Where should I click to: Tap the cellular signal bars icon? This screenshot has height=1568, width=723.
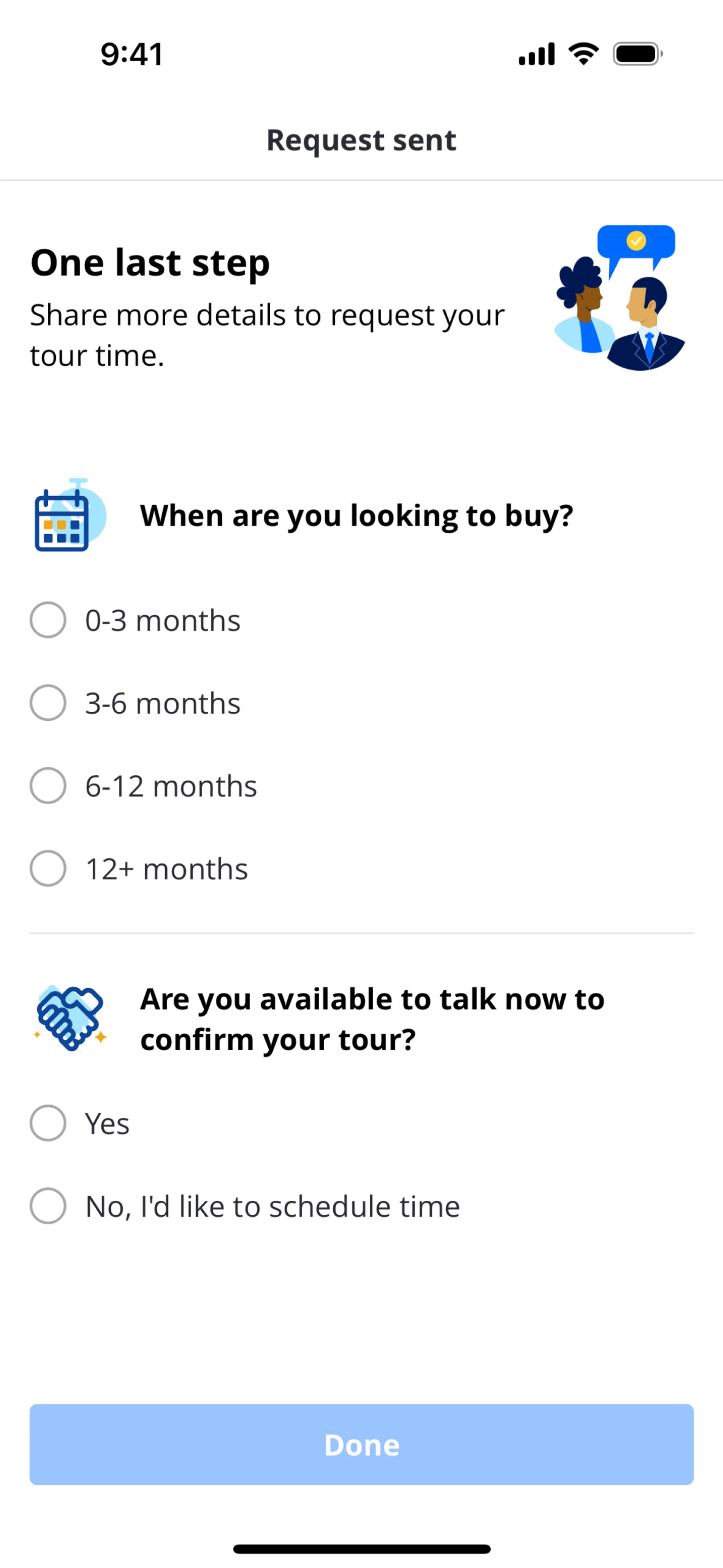(x=536, y=54)
